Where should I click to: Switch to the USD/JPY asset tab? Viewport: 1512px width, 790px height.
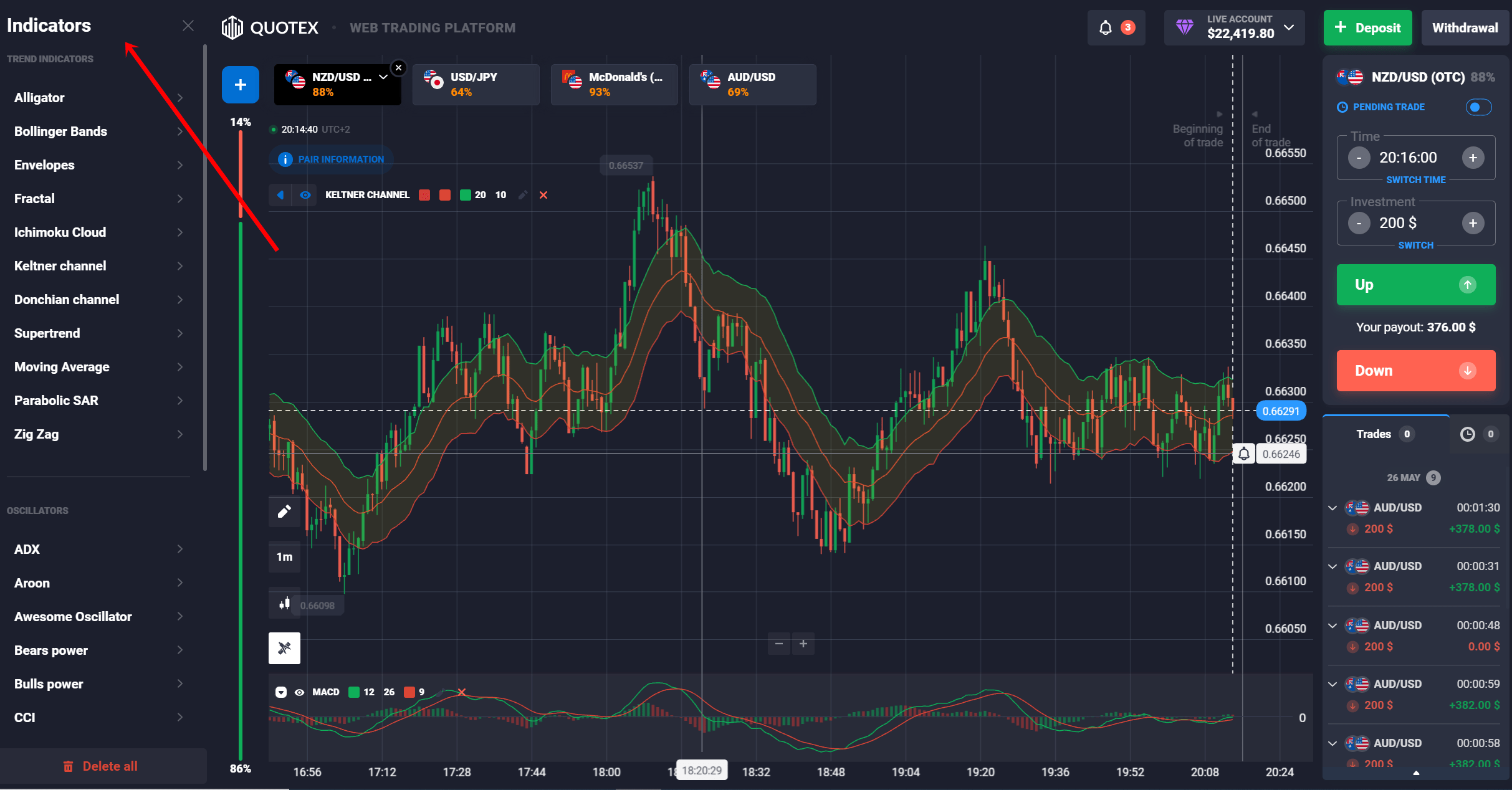[x=476, y=84]
